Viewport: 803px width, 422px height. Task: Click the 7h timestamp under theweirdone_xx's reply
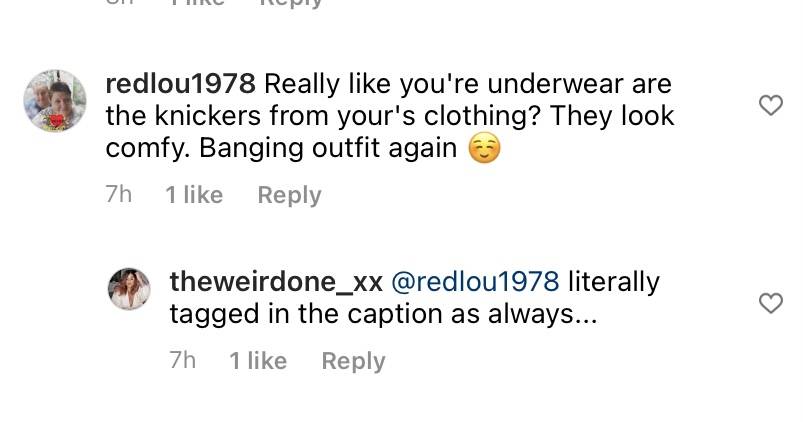pyautogui.click(x=183, y=361)
